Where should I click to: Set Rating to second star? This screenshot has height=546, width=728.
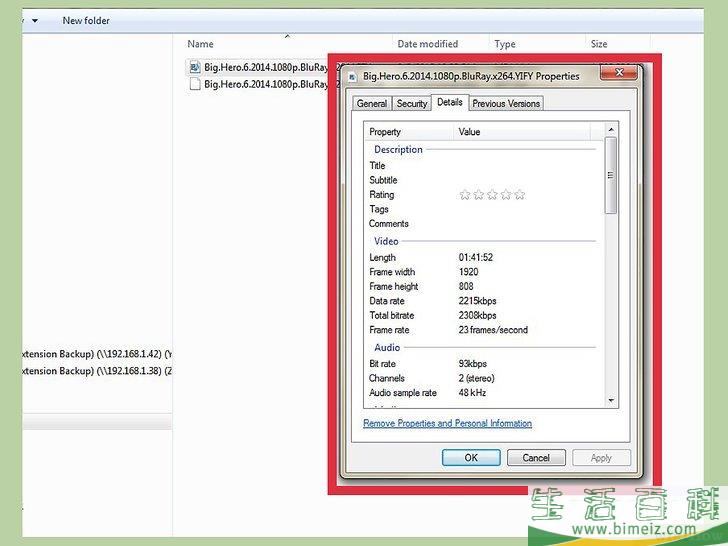click(479, 195)
